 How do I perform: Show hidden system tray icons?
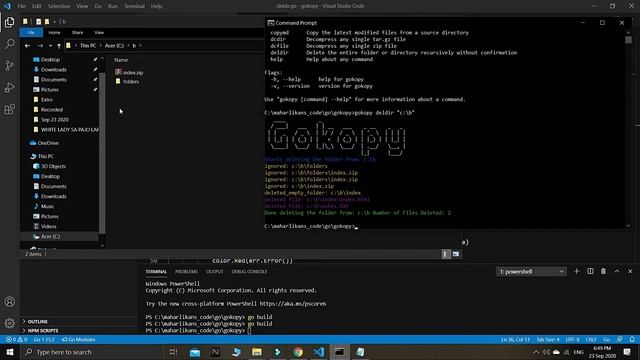click(x=536, y=352)
